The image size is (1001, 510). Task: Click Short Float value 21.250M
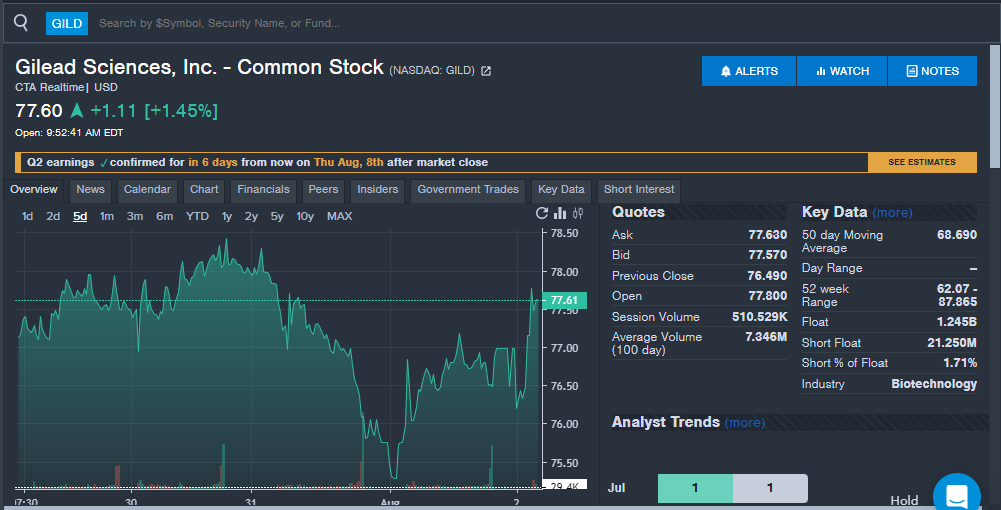tap(952, 343)
